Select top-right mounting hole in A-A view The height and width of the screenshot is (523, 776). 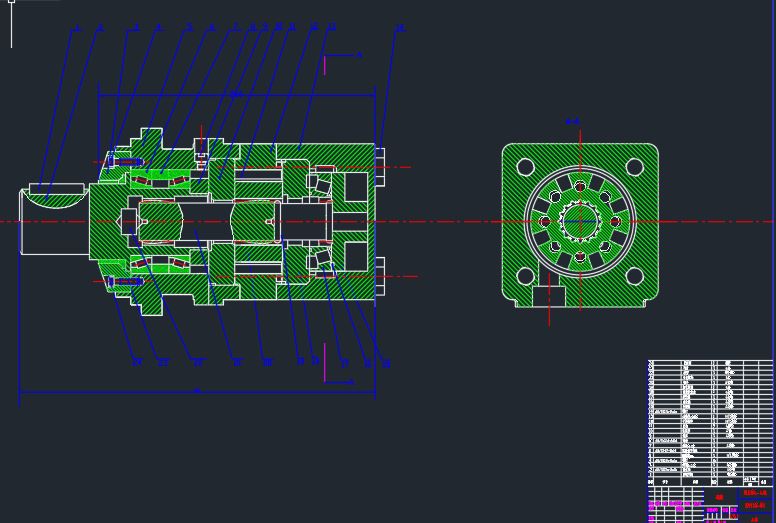pos(634,167)
